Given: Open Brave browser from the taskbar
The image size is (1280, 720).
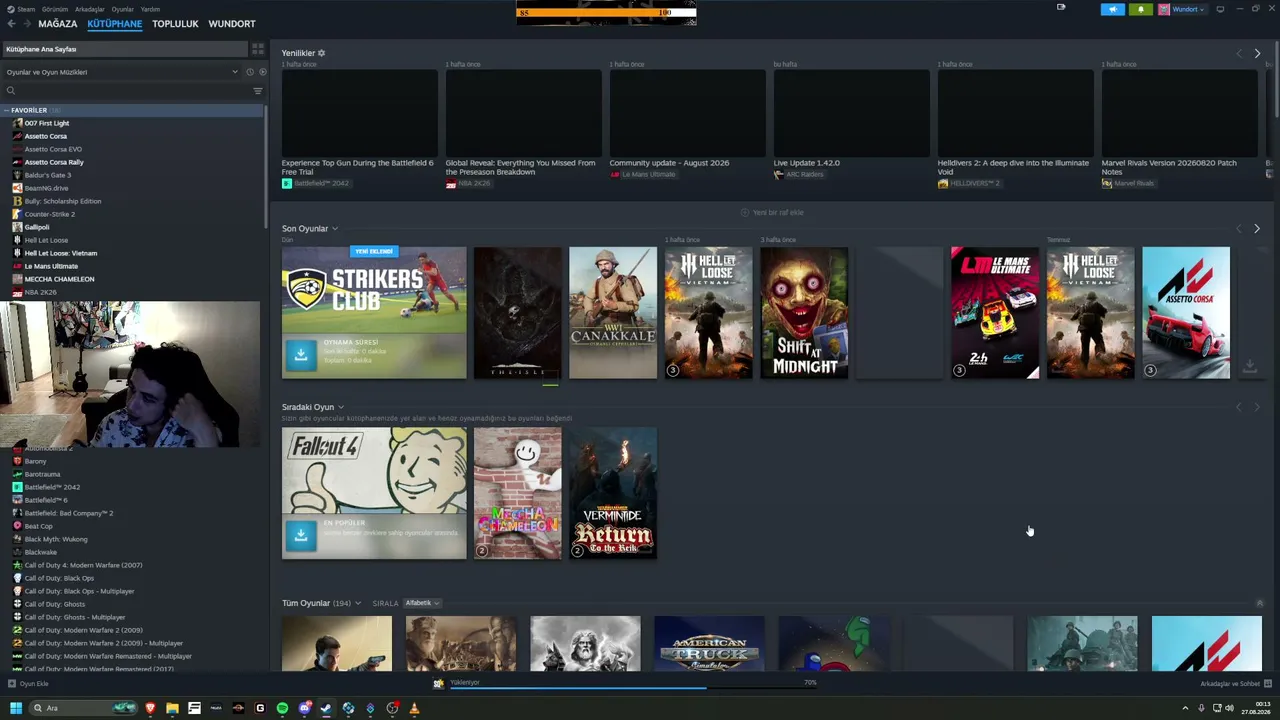Looking at the screenshot, I should 150,708.
